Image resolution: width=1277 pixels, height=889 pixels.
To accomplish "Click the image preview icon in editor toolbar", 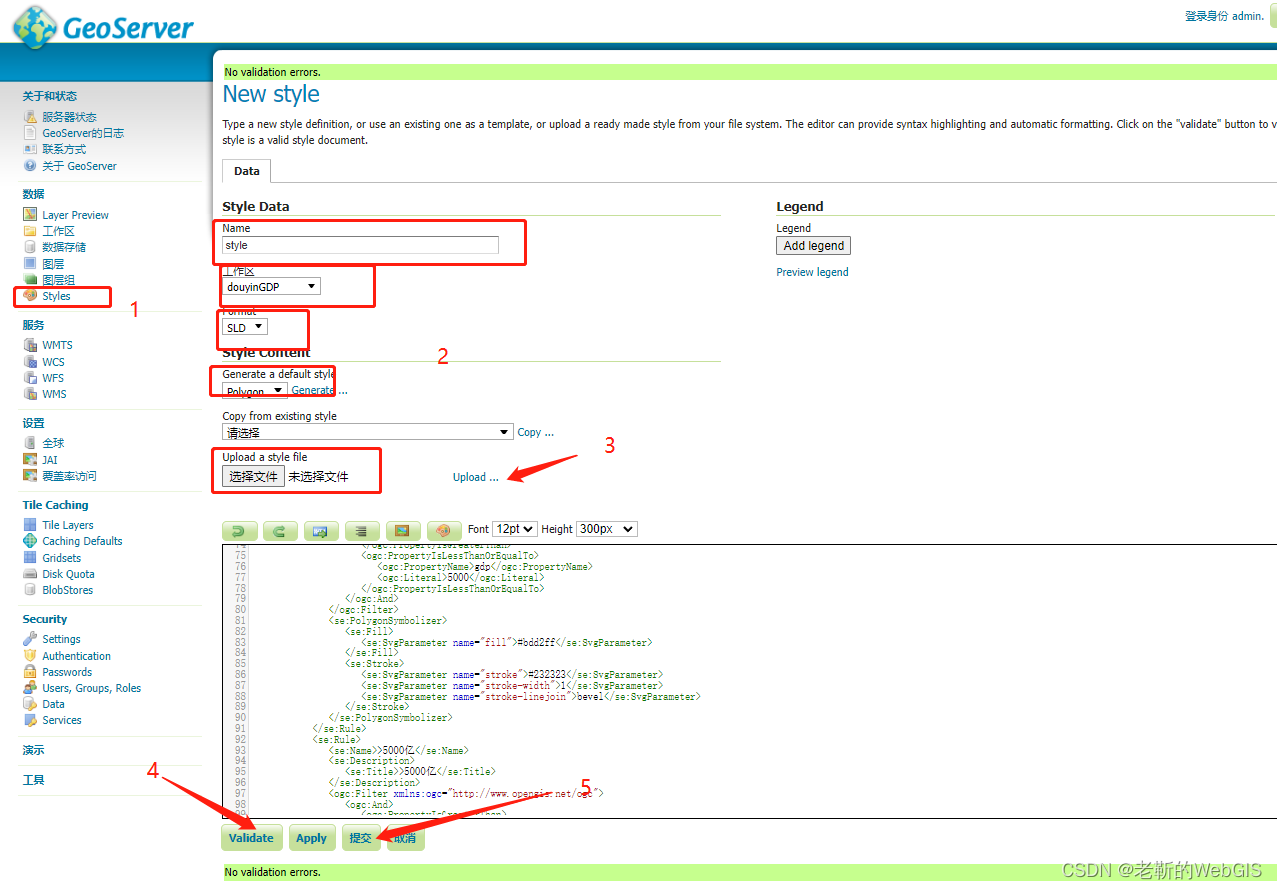I will (402, 530).
